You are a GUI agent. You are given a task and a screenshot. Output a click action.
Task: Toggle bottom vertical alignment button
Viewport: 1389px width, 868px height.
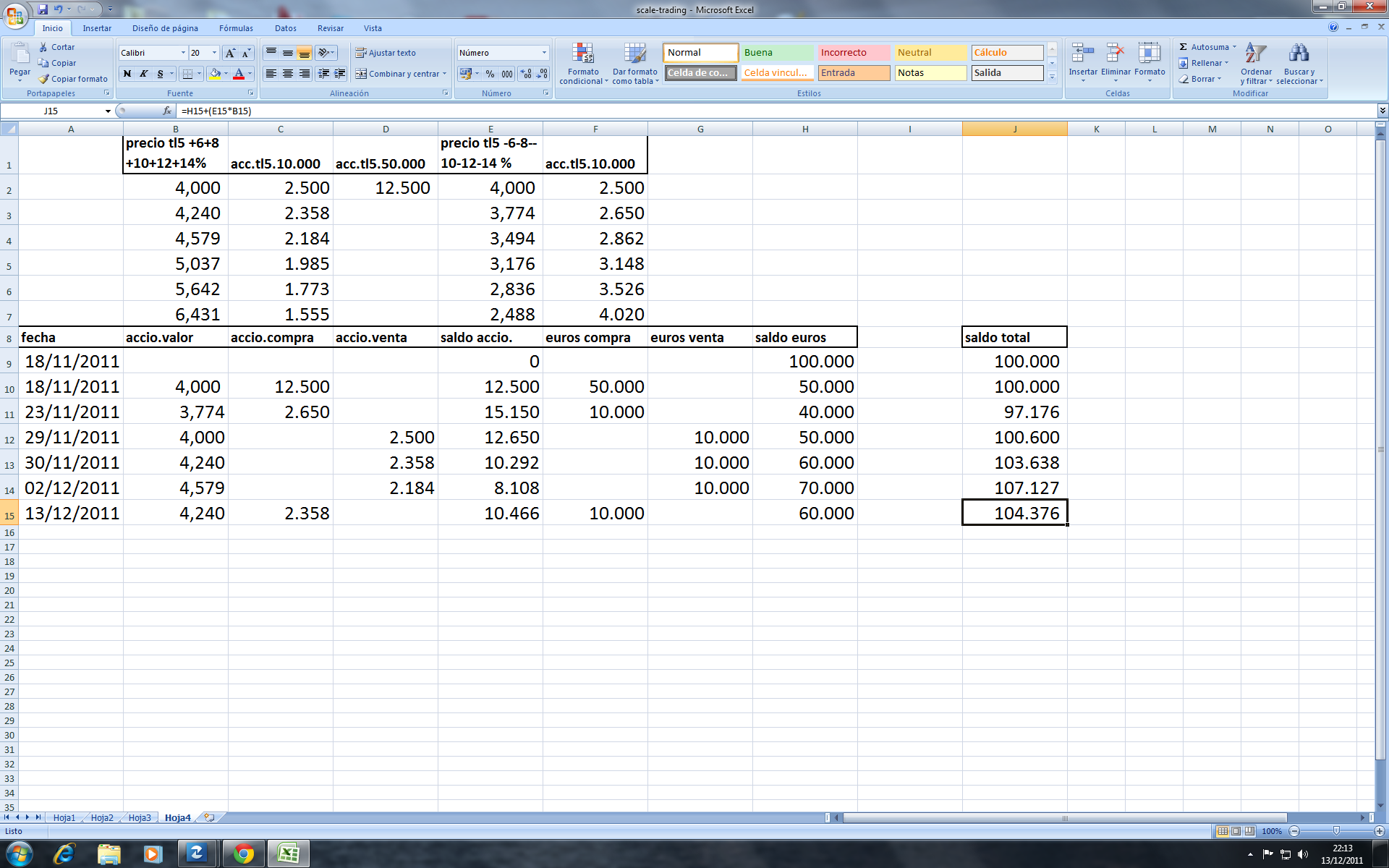pyautogui.click(x=305, y=53)
